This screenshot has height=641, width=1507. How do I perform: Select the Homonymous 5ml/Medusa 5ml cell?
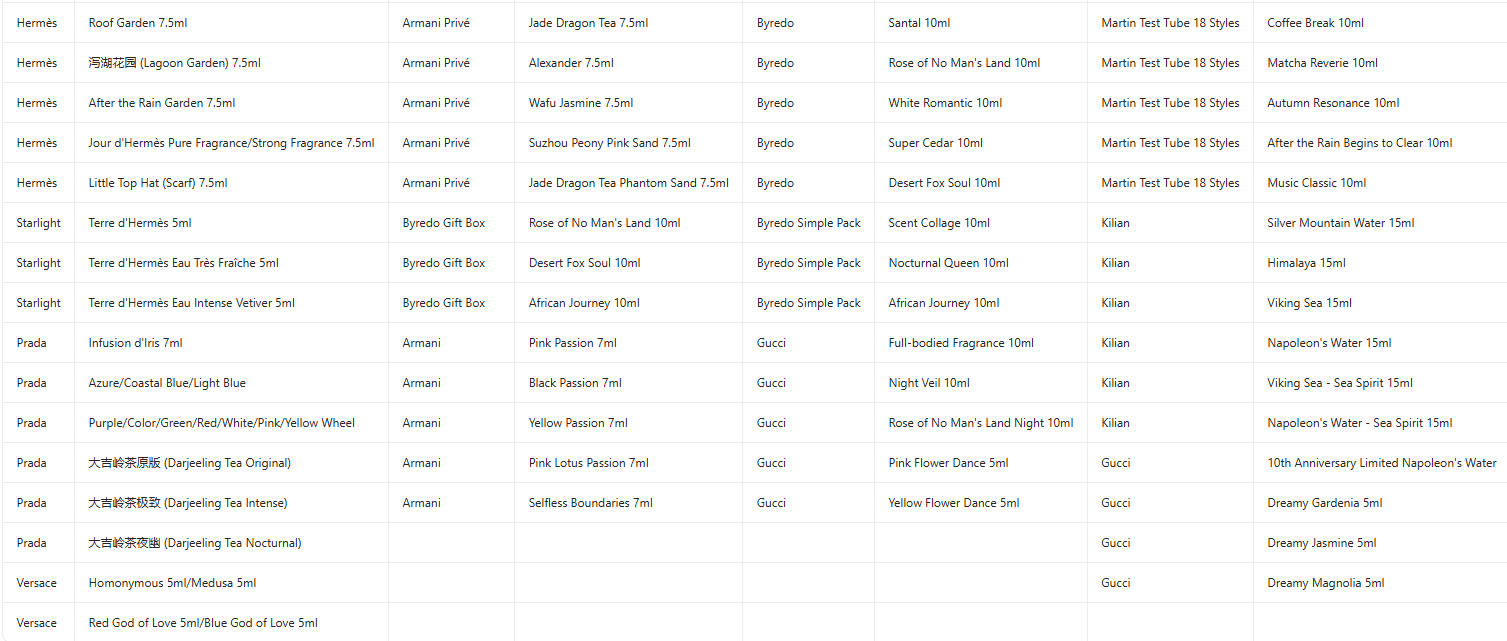(x=172, y=583)
